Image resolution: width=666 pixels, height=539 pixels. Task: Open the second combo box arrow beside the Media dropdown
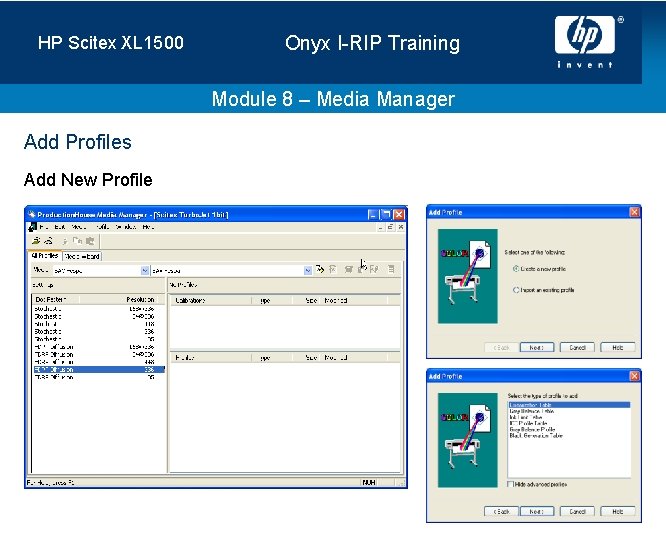(x=308, y=271)
